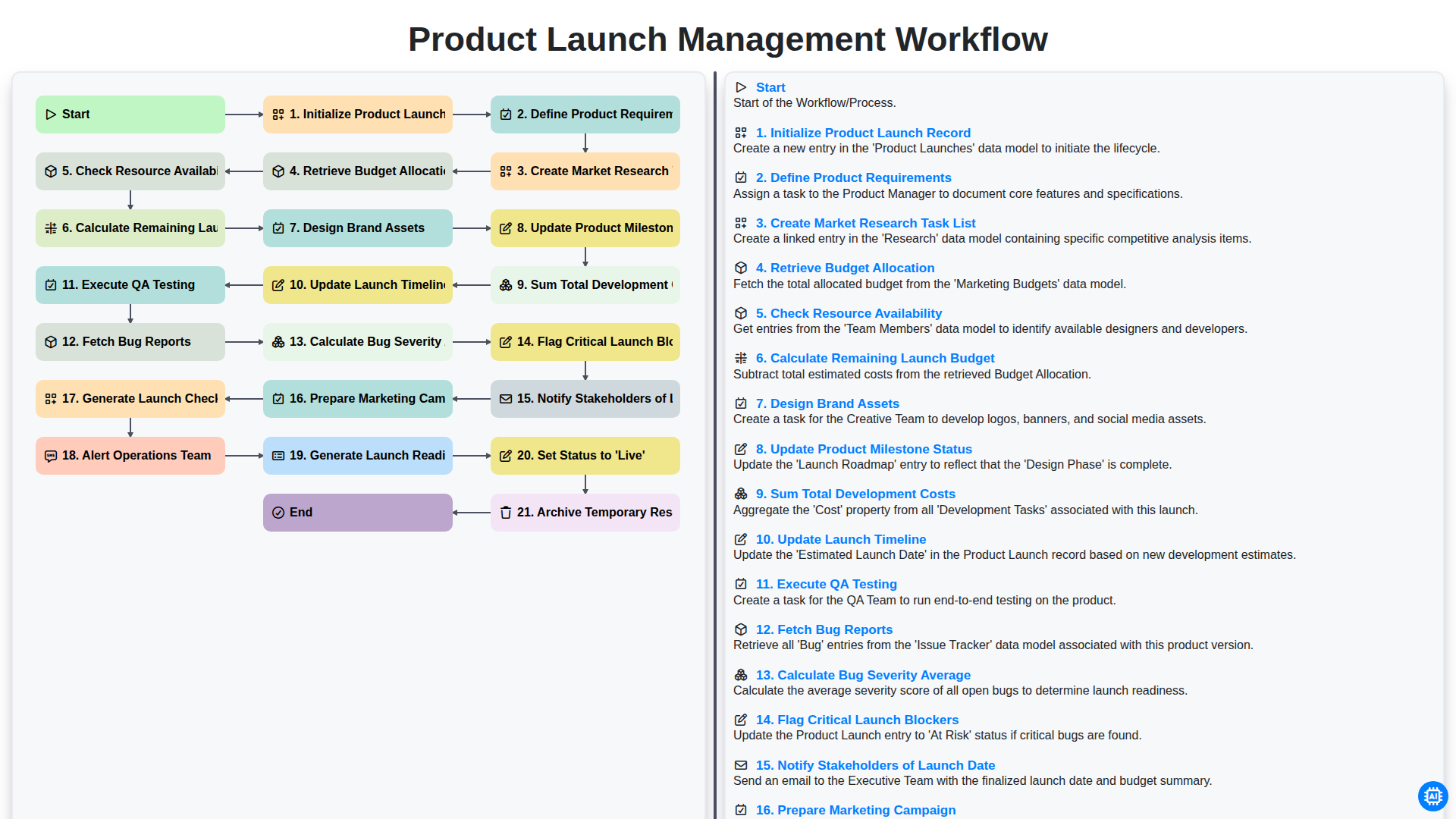The width and height of the screenshot is (1456, 819).
Task: Open '10. Update Launch Timeline' link
Action: pyautogui.click(x=841, y=539)
